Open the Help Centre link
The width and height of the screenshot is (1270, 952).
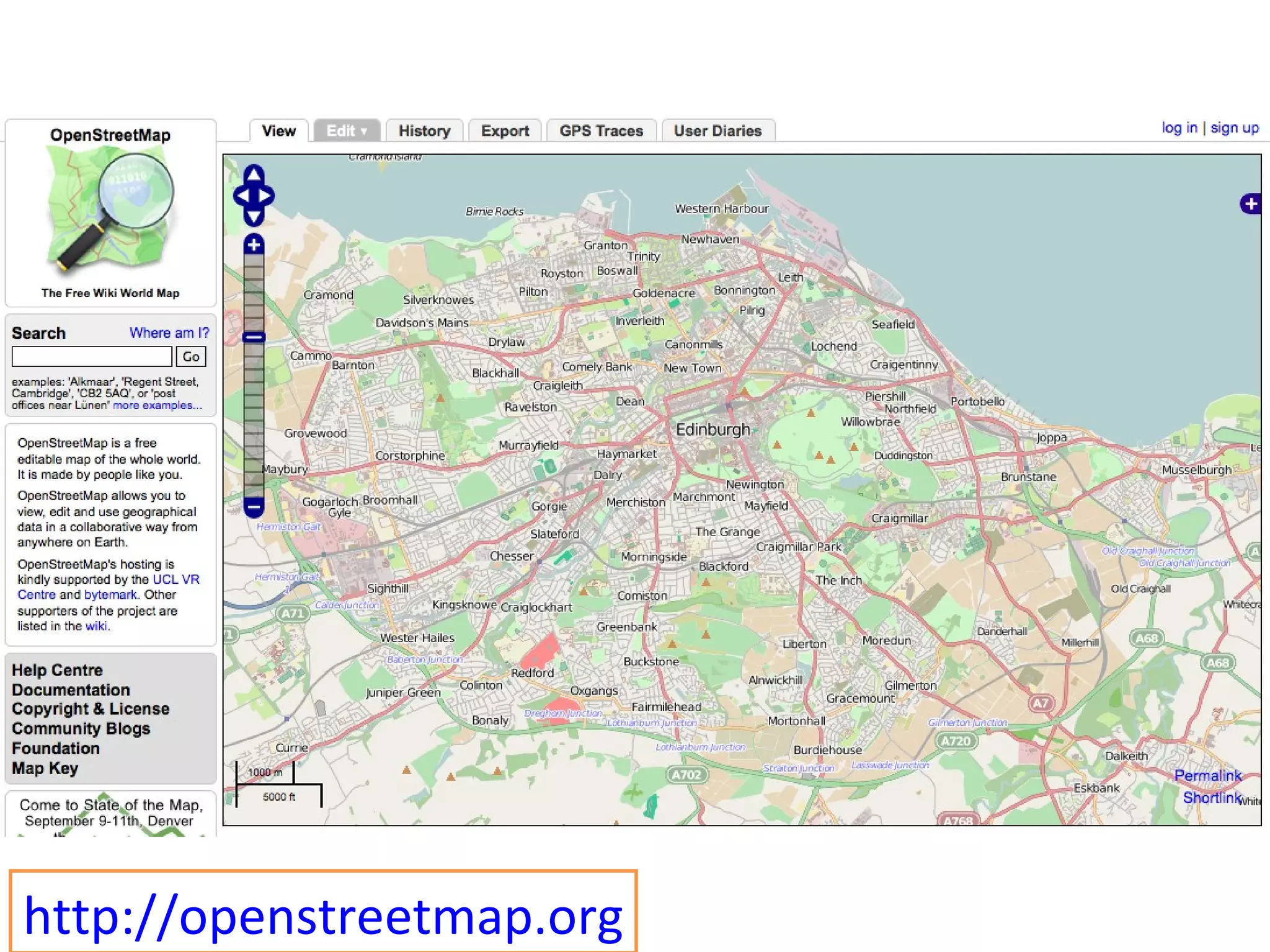[x=57, y=671]
